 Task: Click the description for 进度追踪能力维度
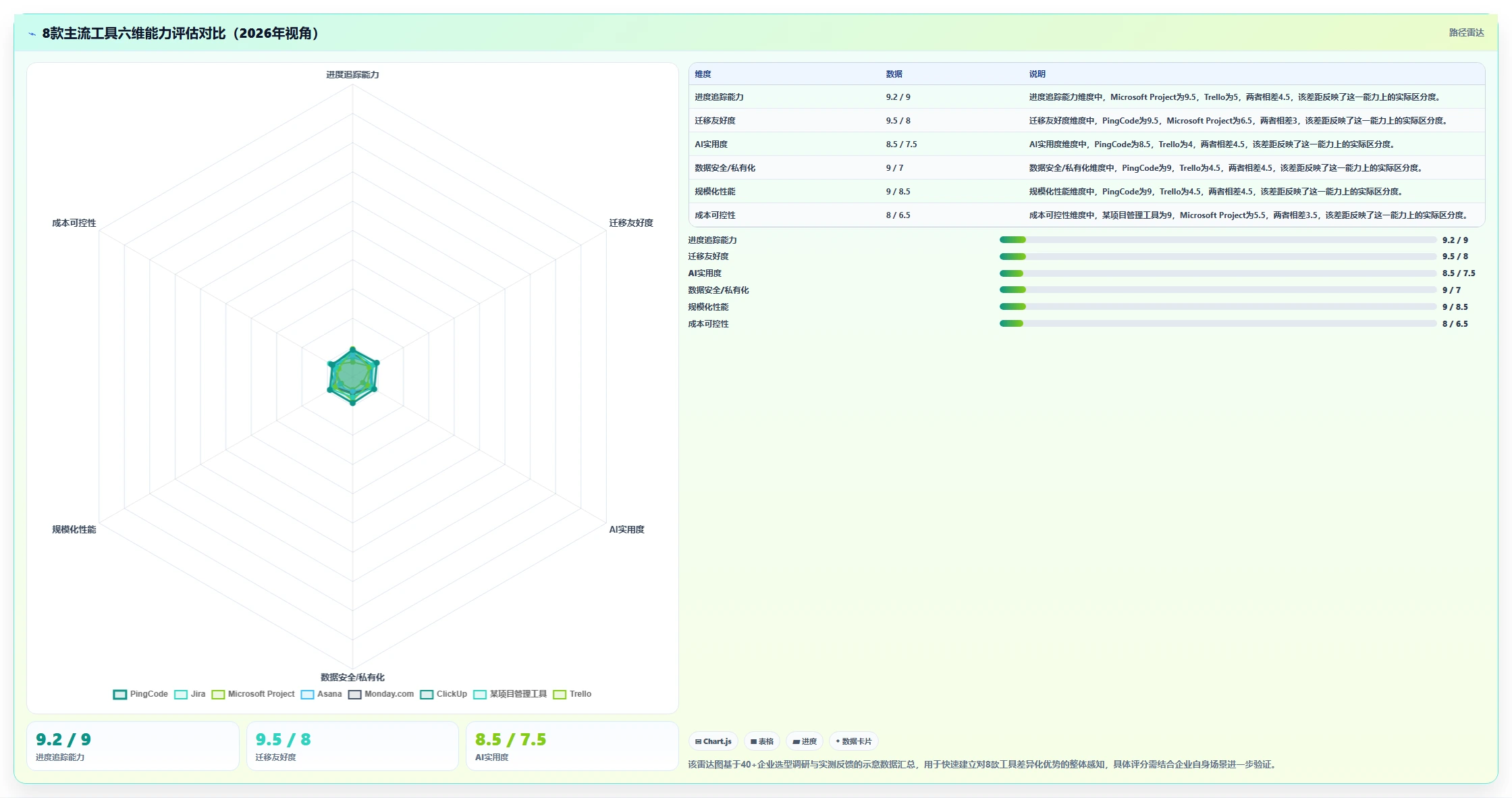pos(1236,97)
